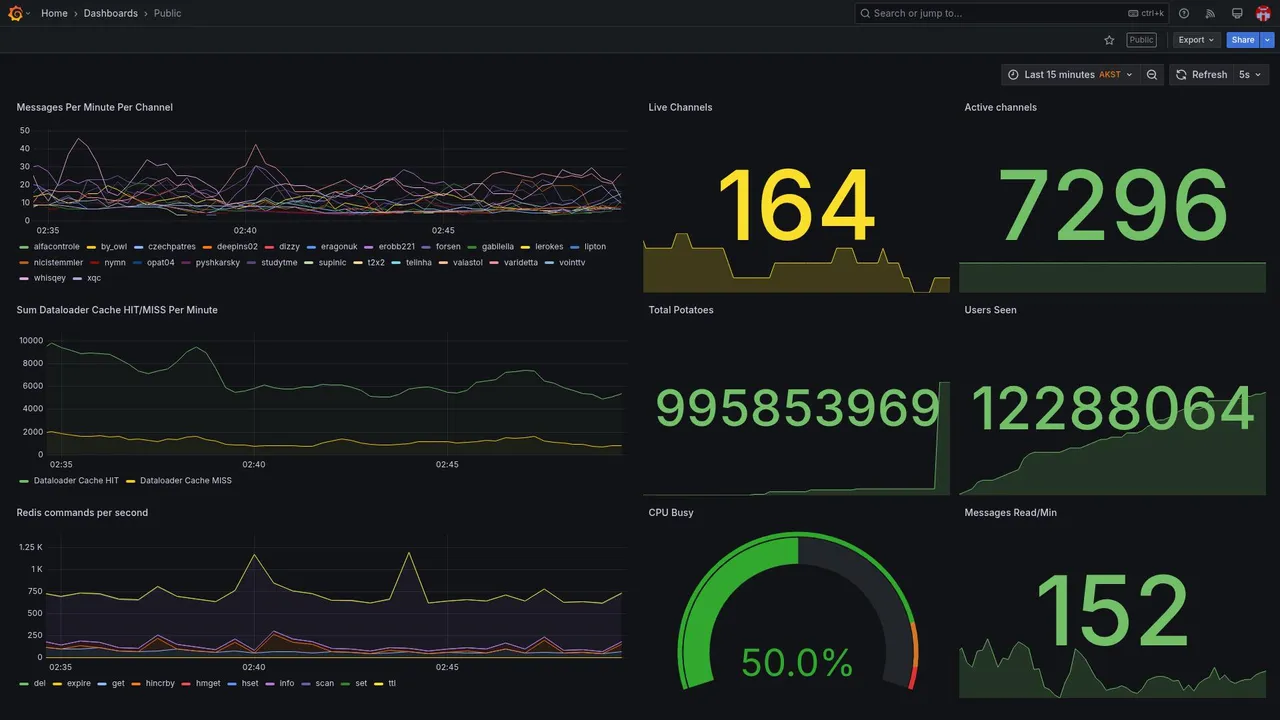Expand the Share button arrow dropdown
The width and height of the screenshot is (1280, 720).
tap(1268, 40)
